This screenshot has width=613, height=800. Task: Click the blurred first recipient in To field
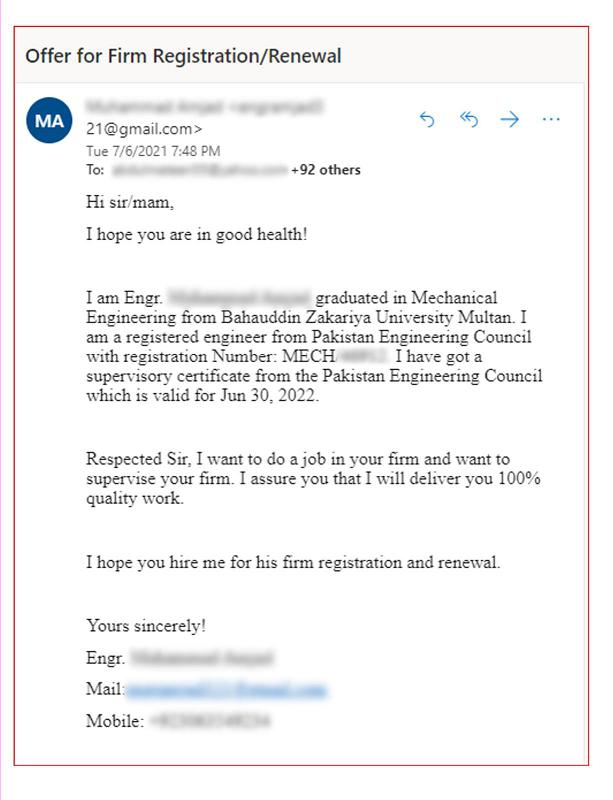point(200,170)
